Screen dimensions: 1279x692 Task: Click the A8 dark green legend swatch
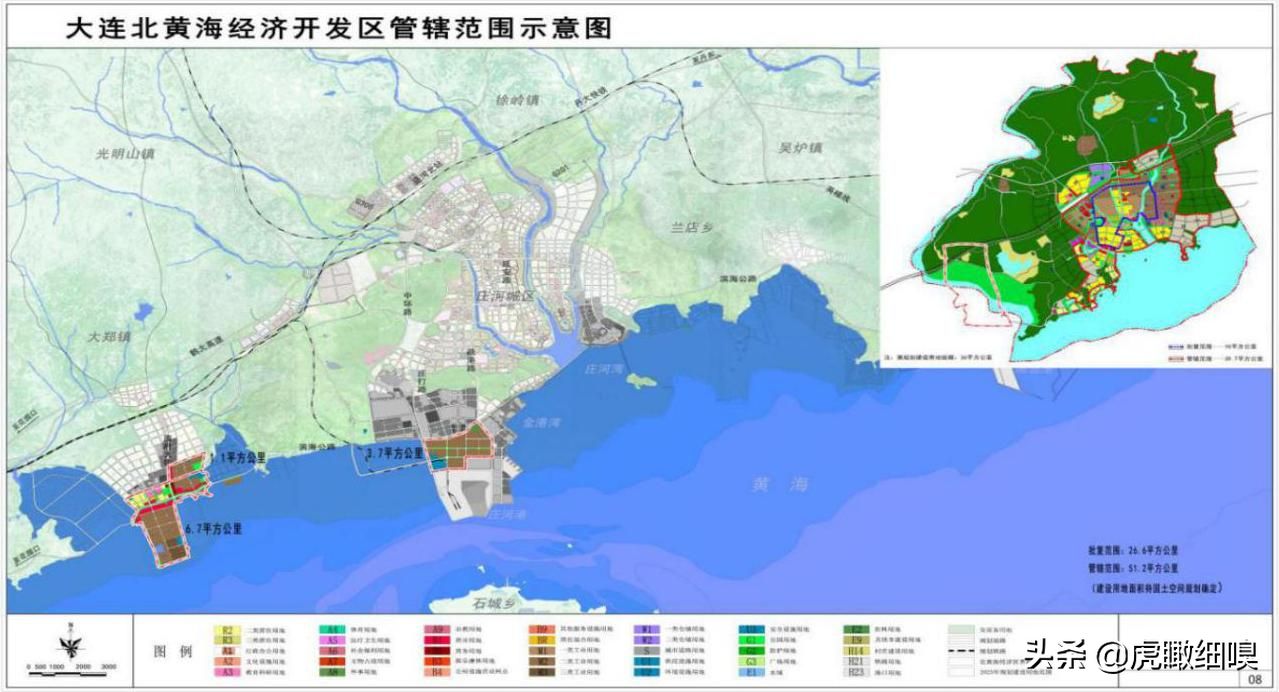pos(332,673)
